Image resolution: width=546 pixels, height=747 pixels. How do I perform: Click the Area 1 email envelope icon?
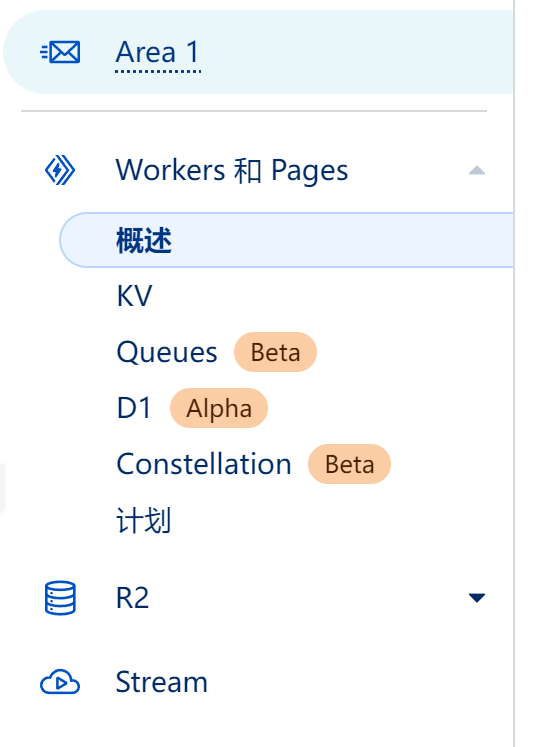click(x=60, y=52)
